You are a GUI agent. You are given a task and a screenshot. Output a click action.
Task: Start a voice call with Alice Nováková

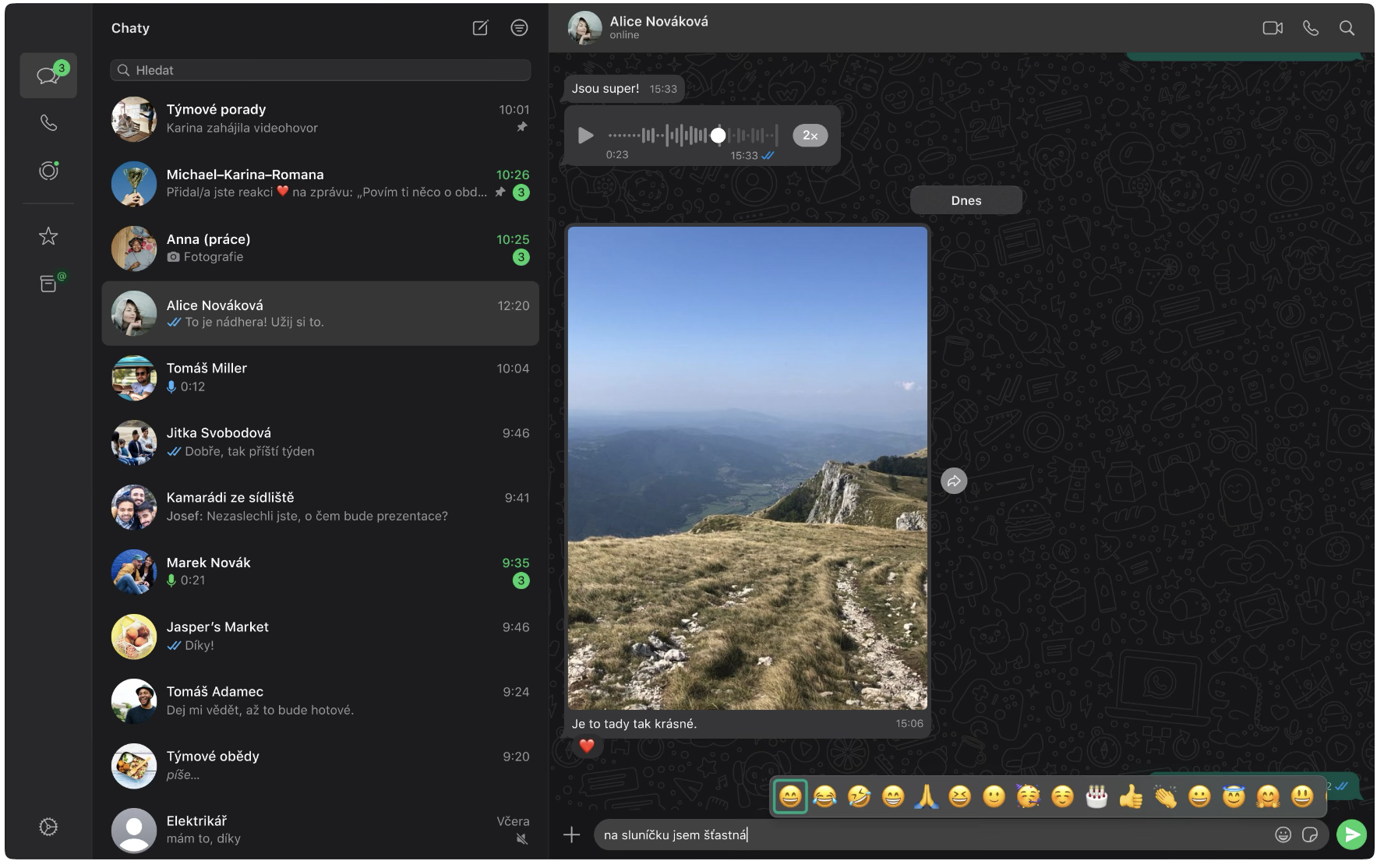1310,27
